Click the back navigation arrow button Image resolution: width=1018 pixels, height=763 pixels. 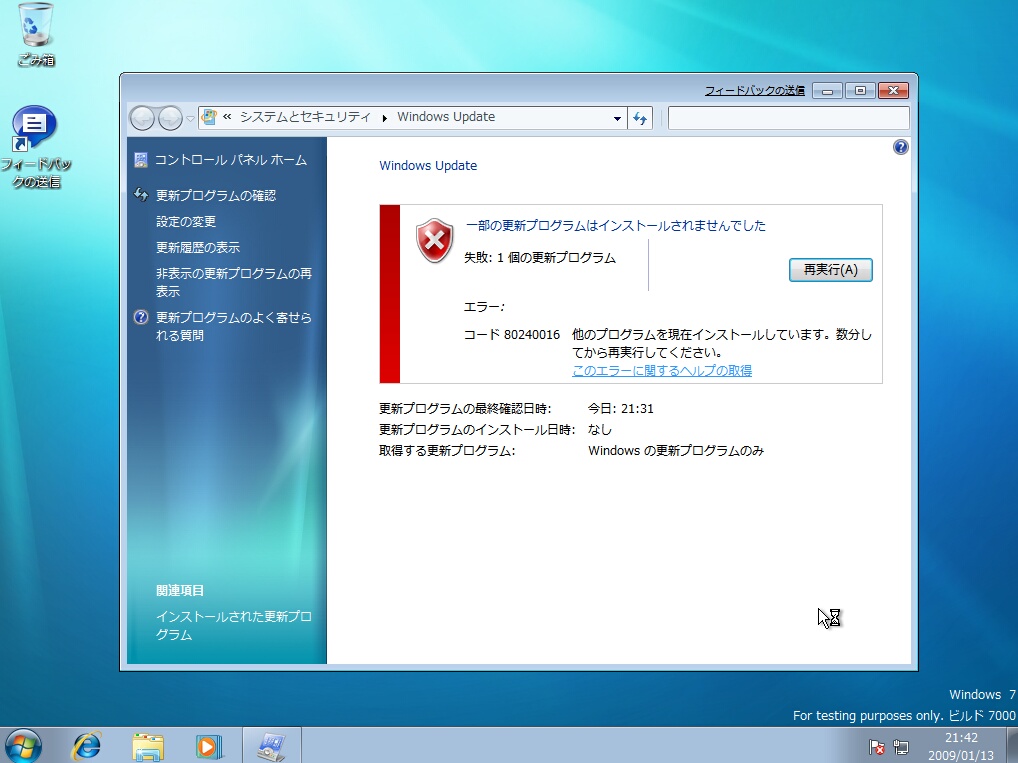[143, 118]
